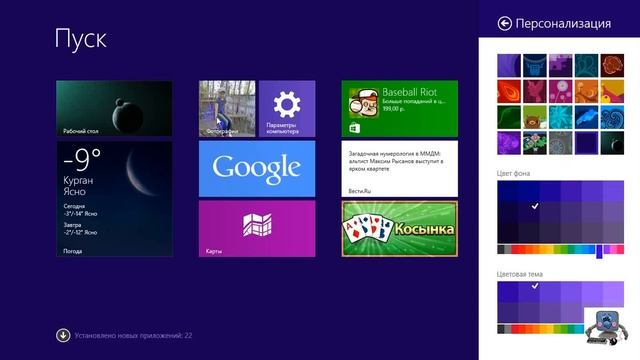Pick the blue spiral waves background pattern
Screen dimensions: 640x360
pyautogui.click(x=612, y=117)
